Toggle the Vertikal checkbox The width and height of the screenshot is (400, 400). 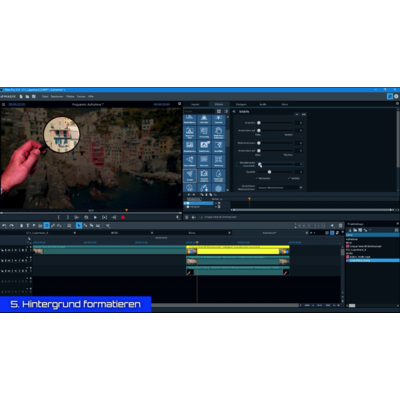289,178
